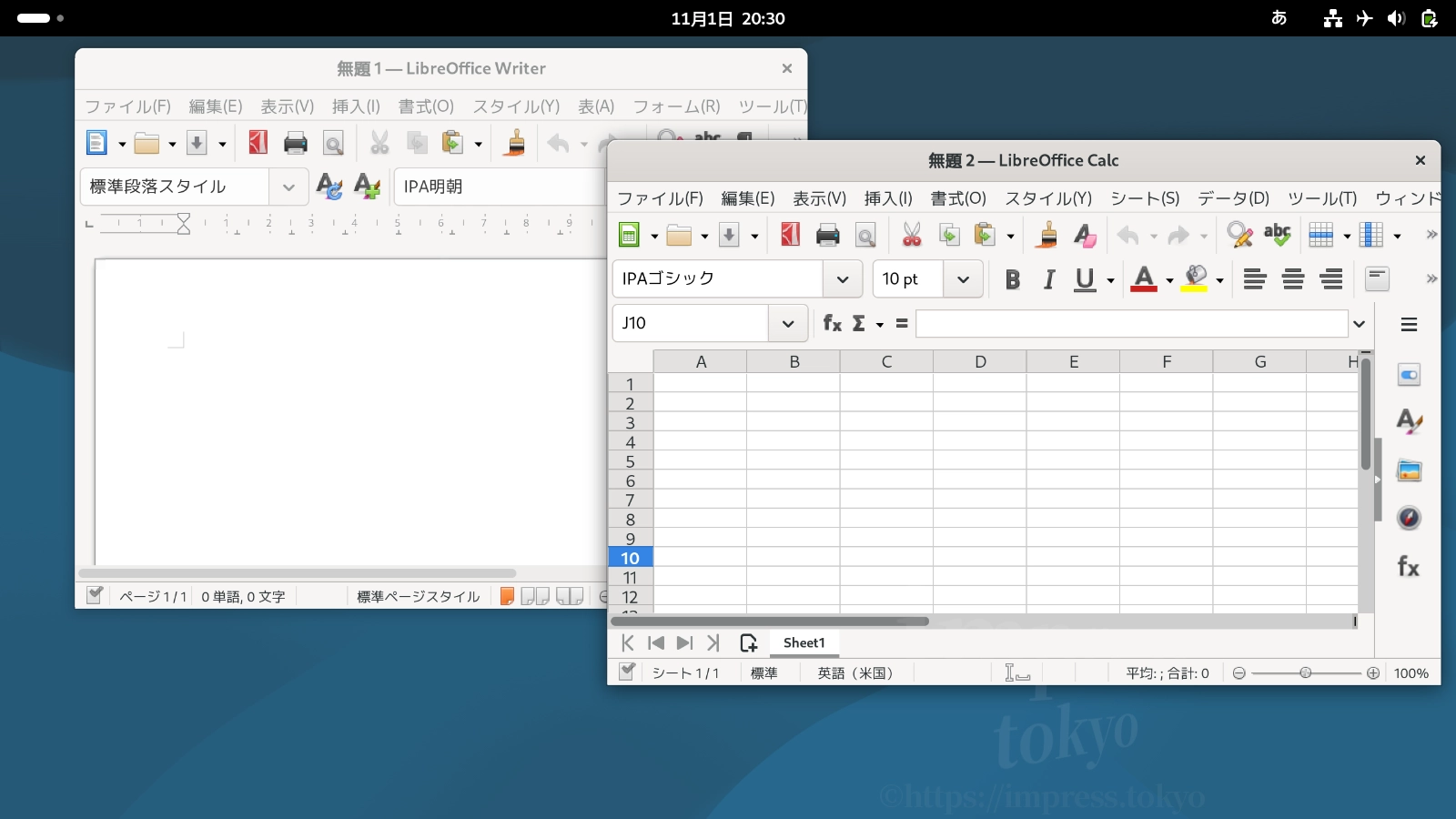Expand the 10 pt font size dropdown
Screen dimensions: 1456x819
[963, 279]
